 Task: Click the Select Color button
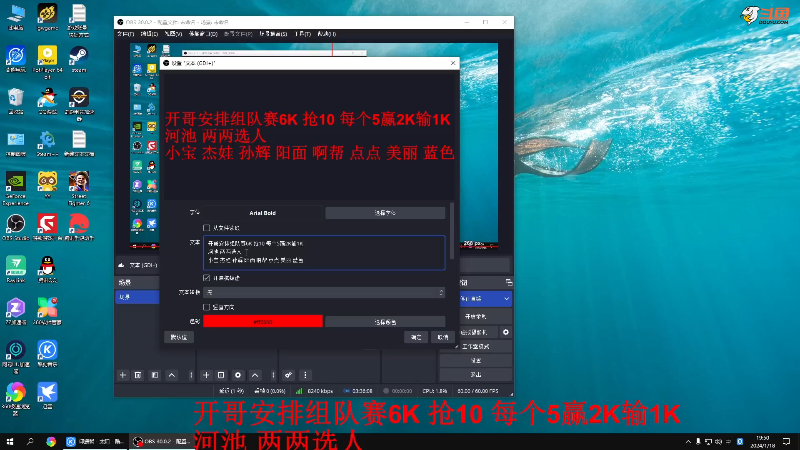pos(385,322)
